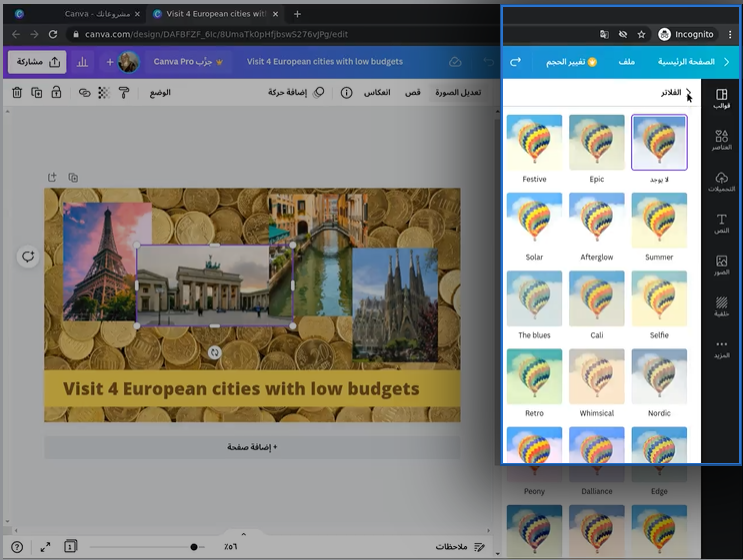The height and width of the screenshot is (560, 743).
Task: Click the page grid view icon
Action: coord(70,547)
